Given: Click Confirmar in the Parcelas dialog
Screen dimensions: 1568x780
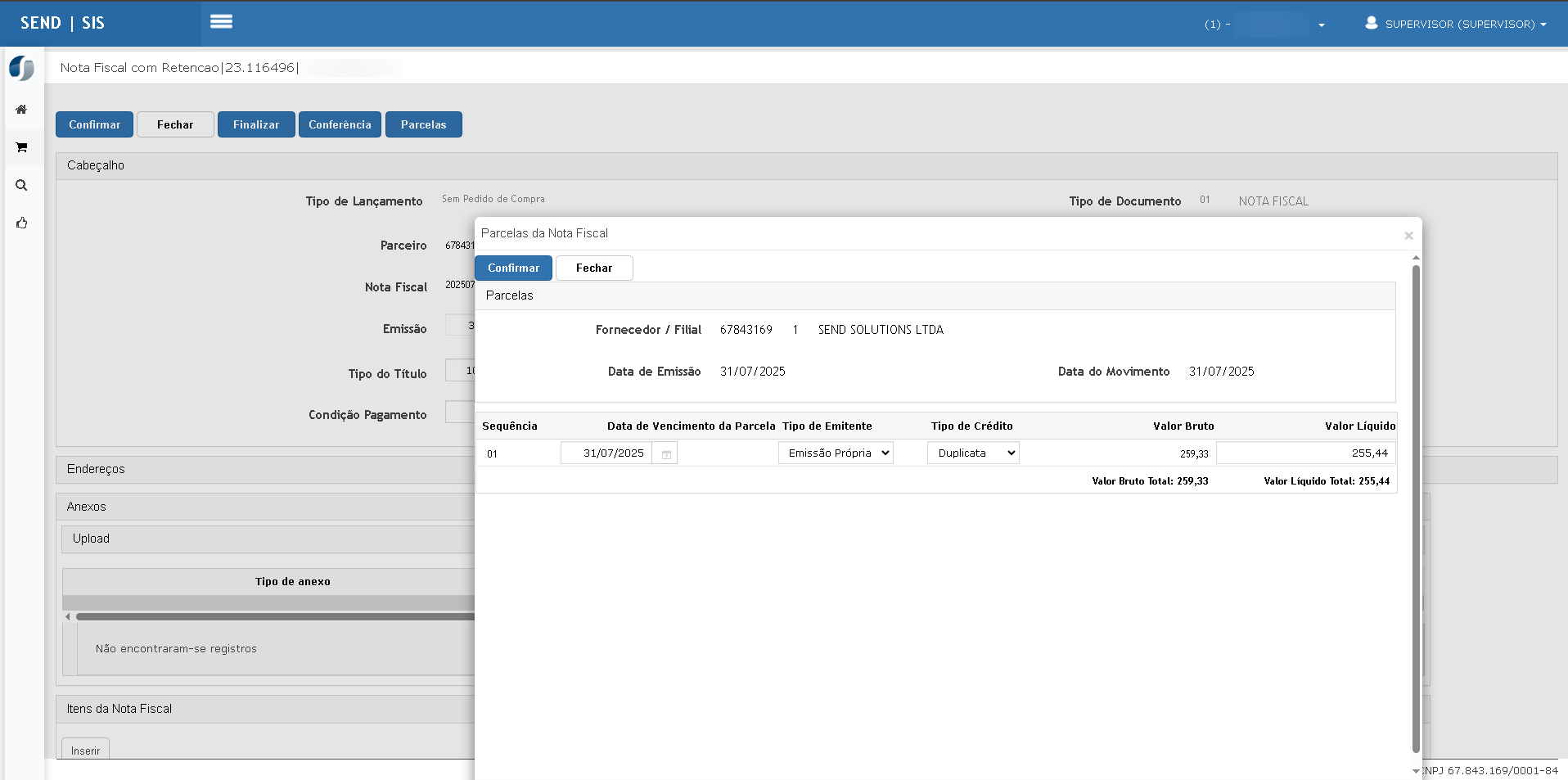Looking at the screenshot, I should (513, 268).
